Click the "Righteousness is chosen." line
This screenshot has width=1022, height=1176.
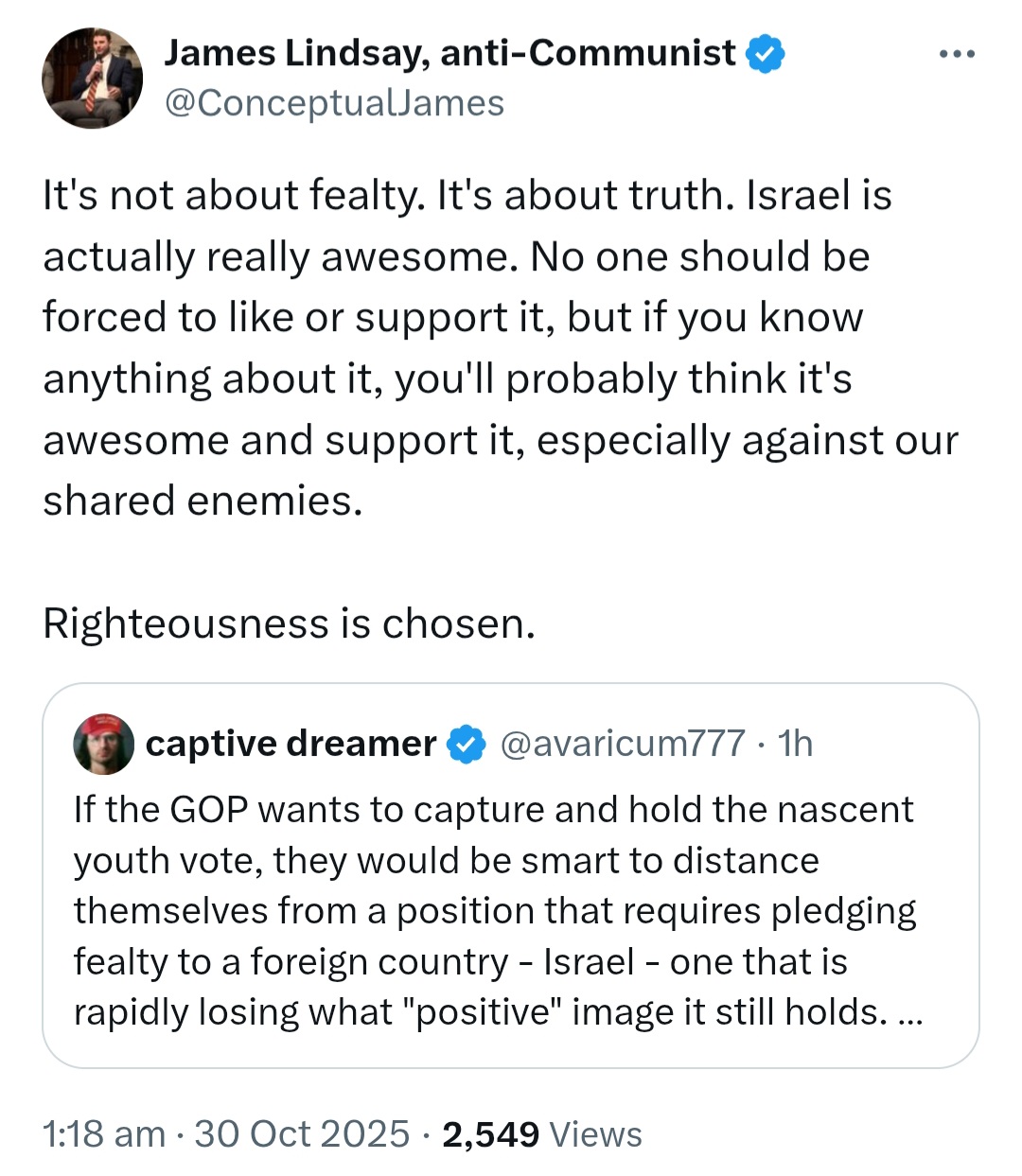pyautogui.click(x=290, y=623)
